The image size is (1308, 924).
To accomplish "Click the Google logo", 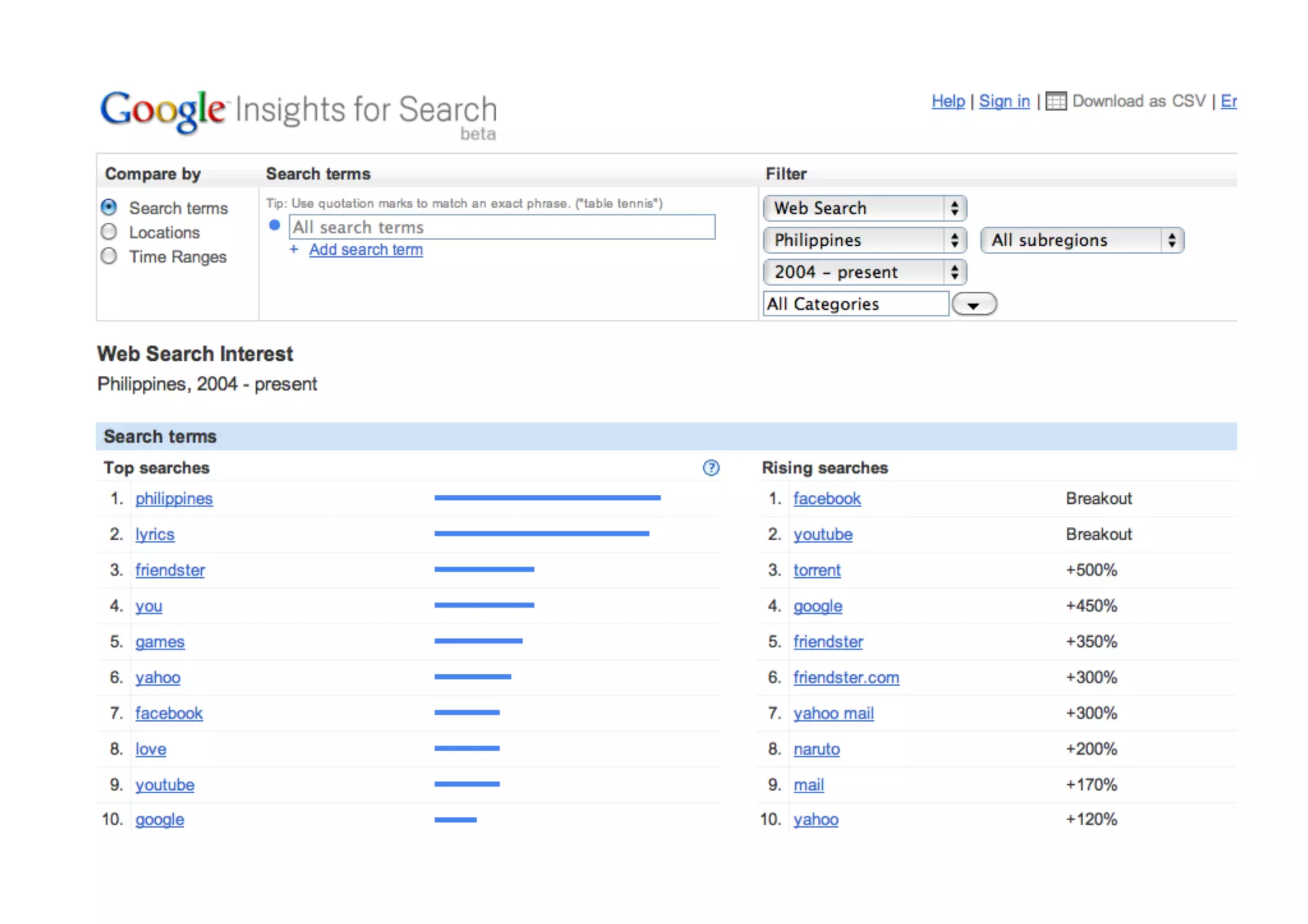I will [163, 111].
